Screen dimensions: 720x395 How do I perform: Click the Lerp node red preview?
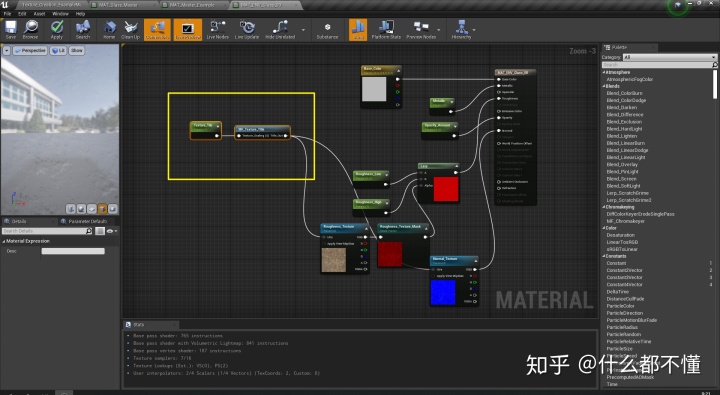446,189
